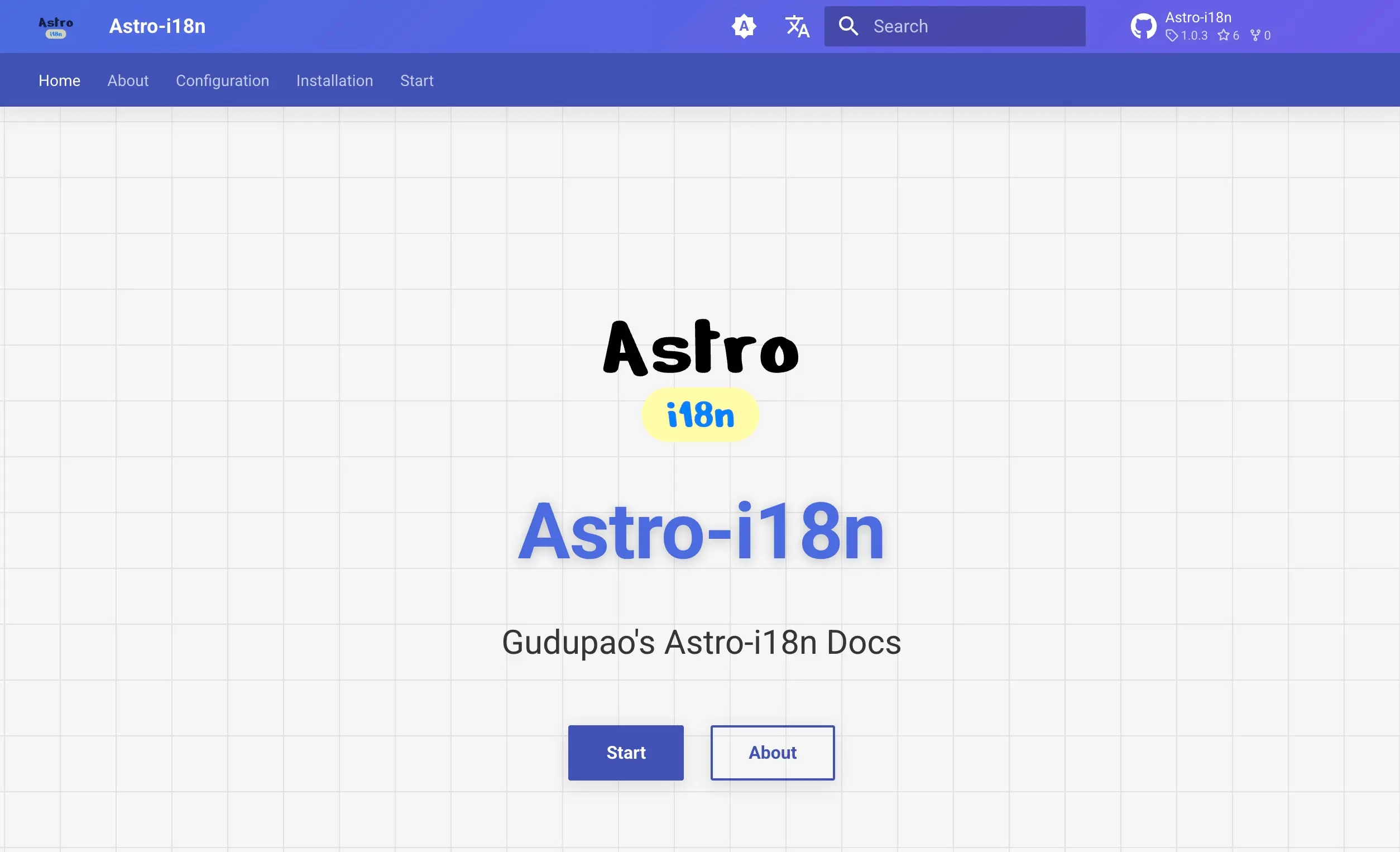The height and width of the screenshot is (852, 1400).
Task: Click the outlined About button
Action: click(x=772, y=753)
